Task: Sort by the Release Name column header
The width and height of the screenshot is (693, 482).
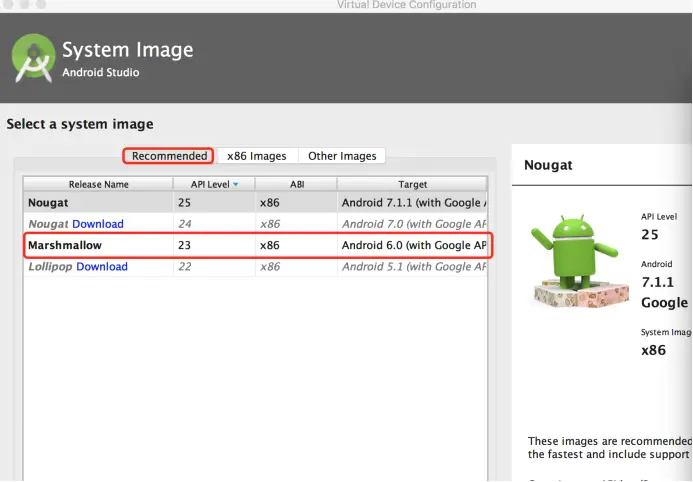Action: [98, 184]
